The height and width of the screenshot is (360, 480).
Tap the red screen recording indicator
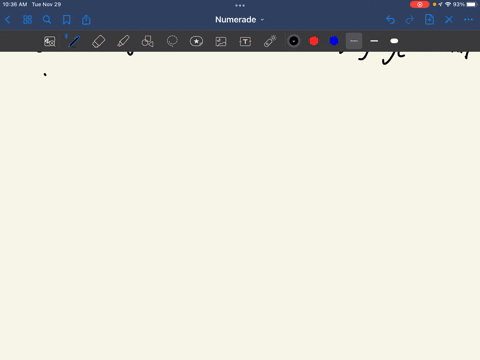[419, 5]
